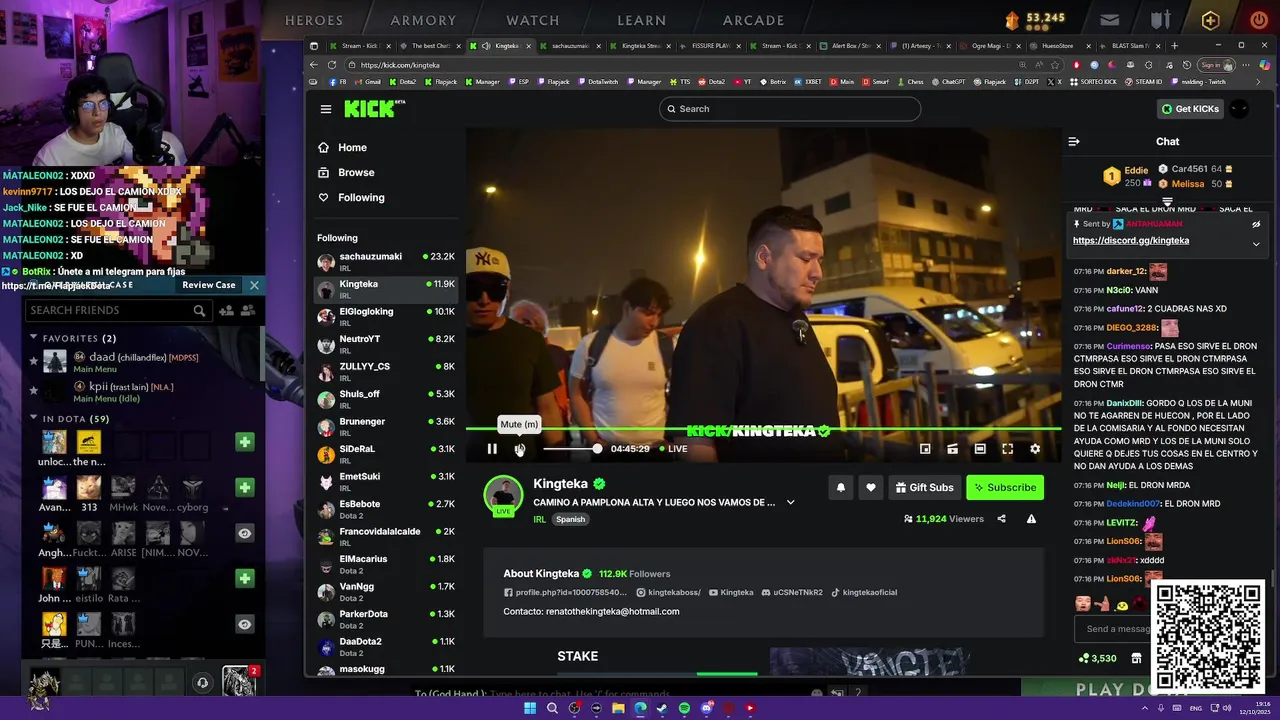Click the Dota power quit icon
This screenshot has height=720, width=1280.
click(1259, 20)
